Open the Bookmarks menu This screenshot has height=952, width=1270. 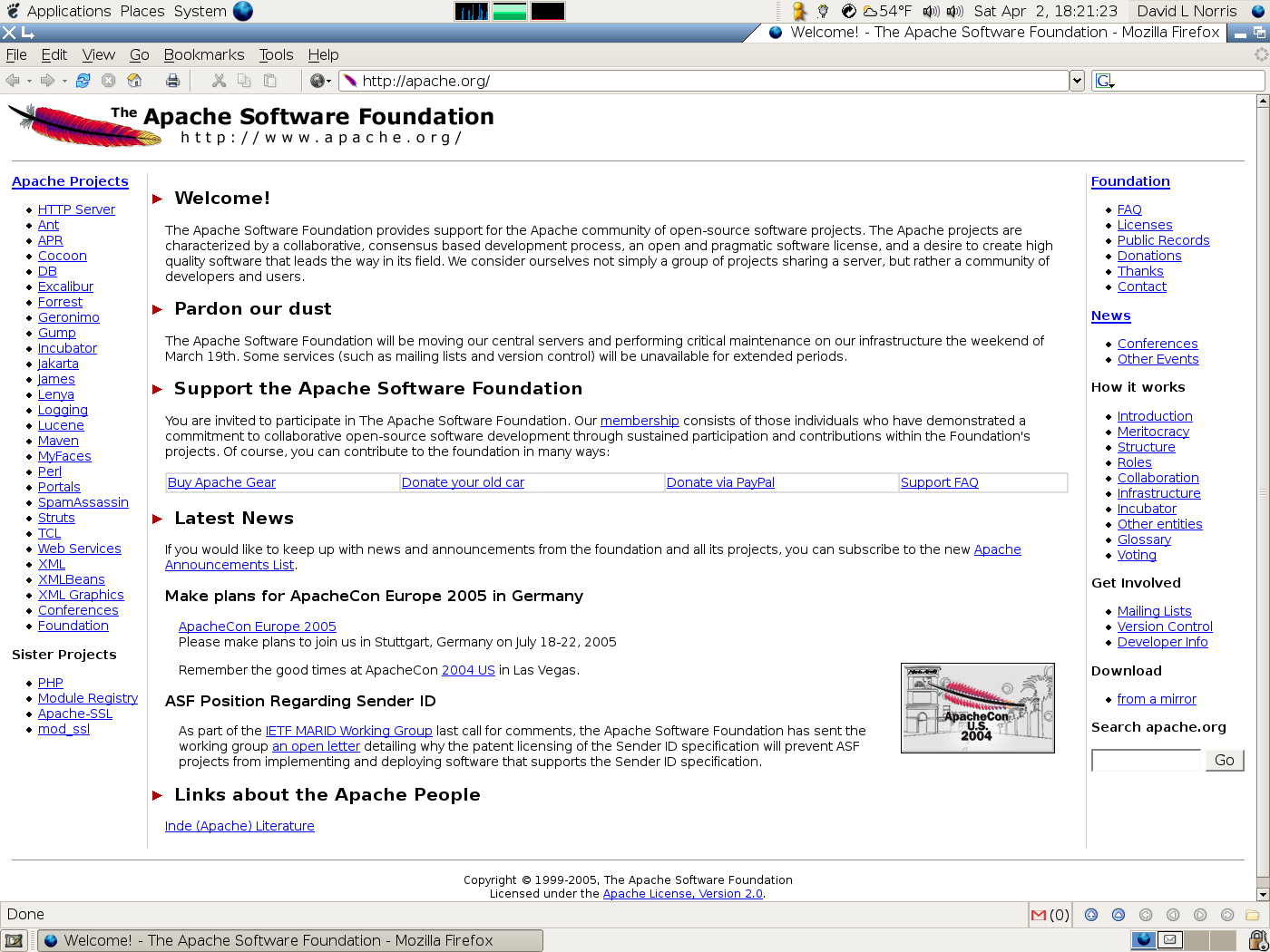pos(204,54)
